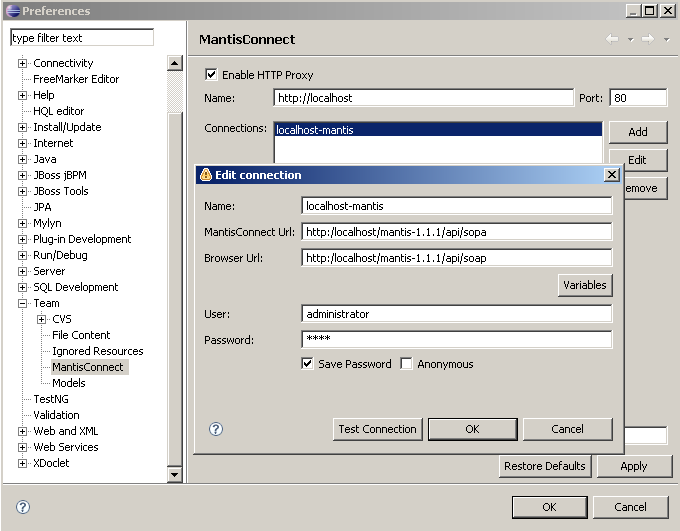This screenshot has height=531, width=680.
Task: Select Ignored Resources in the tree
Action: (97, 351)
